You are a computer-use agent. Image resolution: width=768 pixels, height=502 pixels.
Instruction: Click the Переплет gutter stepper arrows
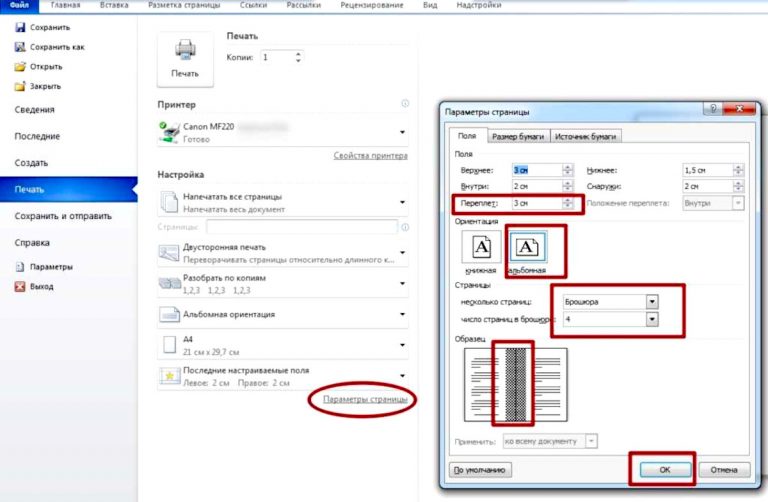[x=567, y=203]
